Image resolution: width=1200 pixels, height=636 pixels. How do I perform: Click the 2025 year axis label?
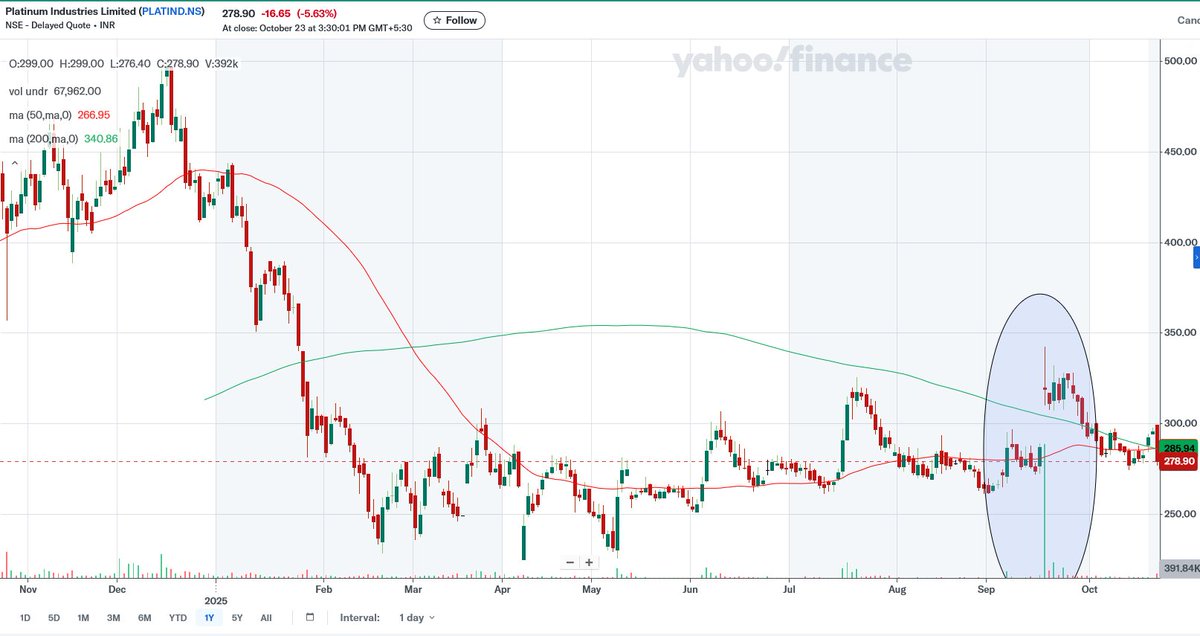[x=217, y=601]
